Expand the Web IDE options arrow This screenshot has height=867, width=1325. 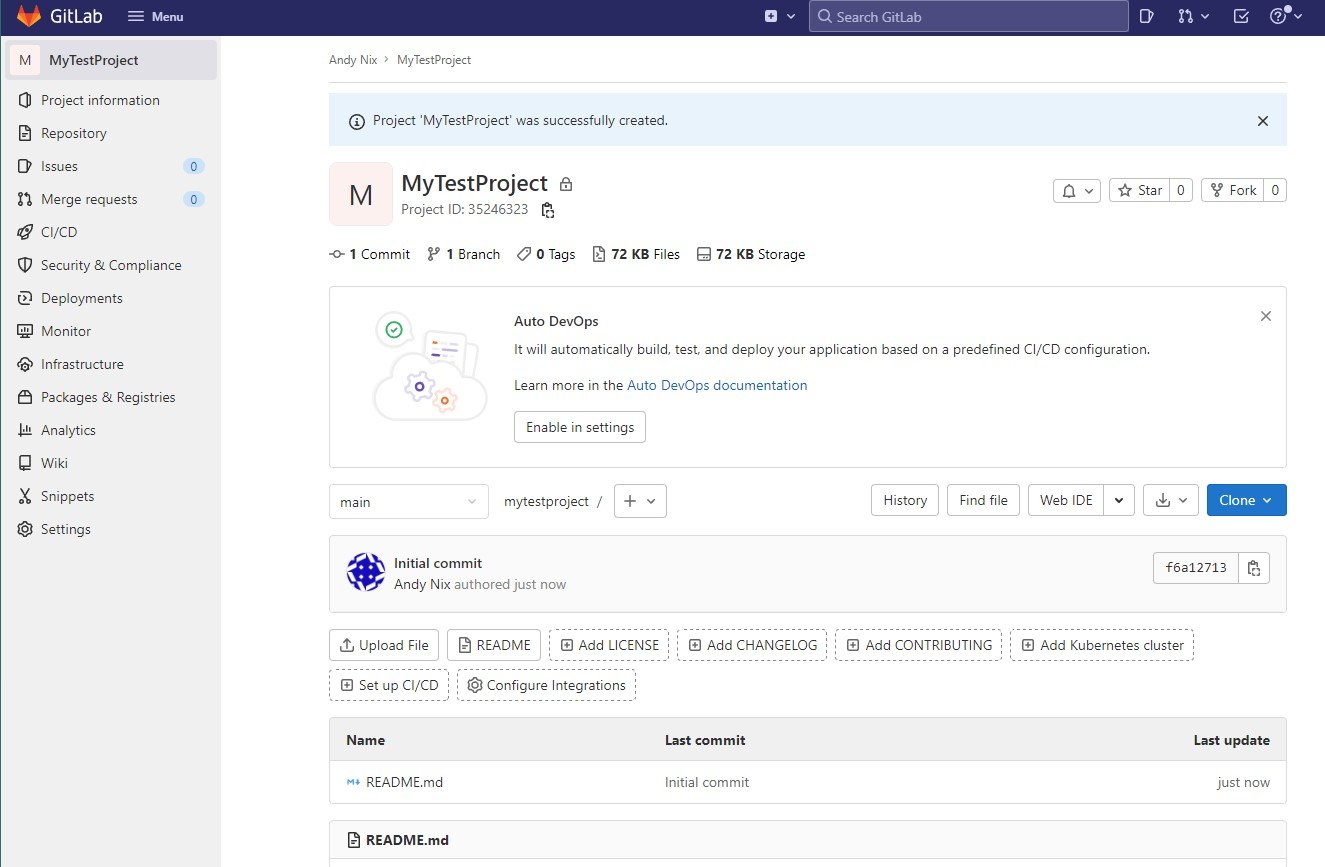coord(1120,500)
